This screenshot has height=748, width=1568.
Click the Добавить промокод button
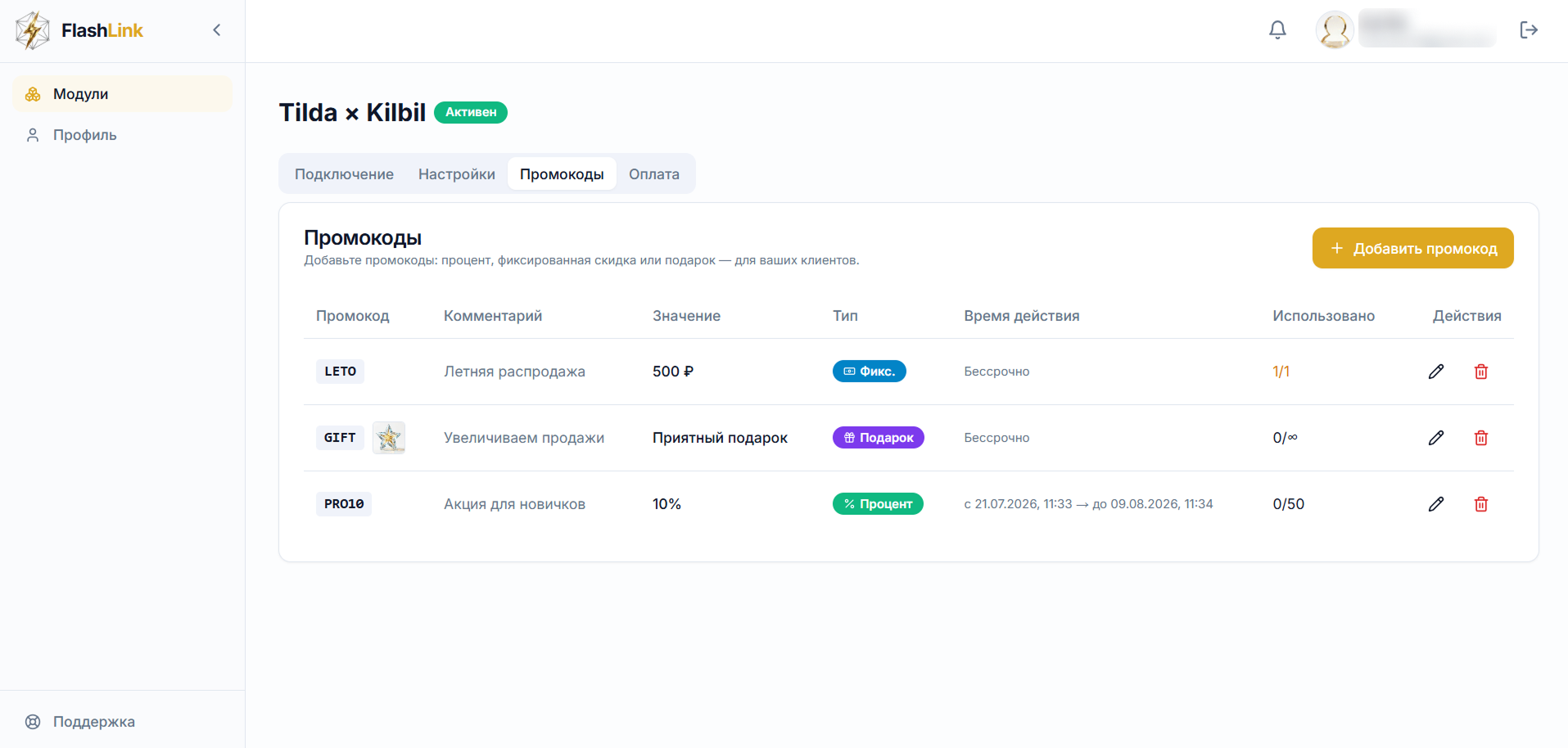coord(1412,248)
